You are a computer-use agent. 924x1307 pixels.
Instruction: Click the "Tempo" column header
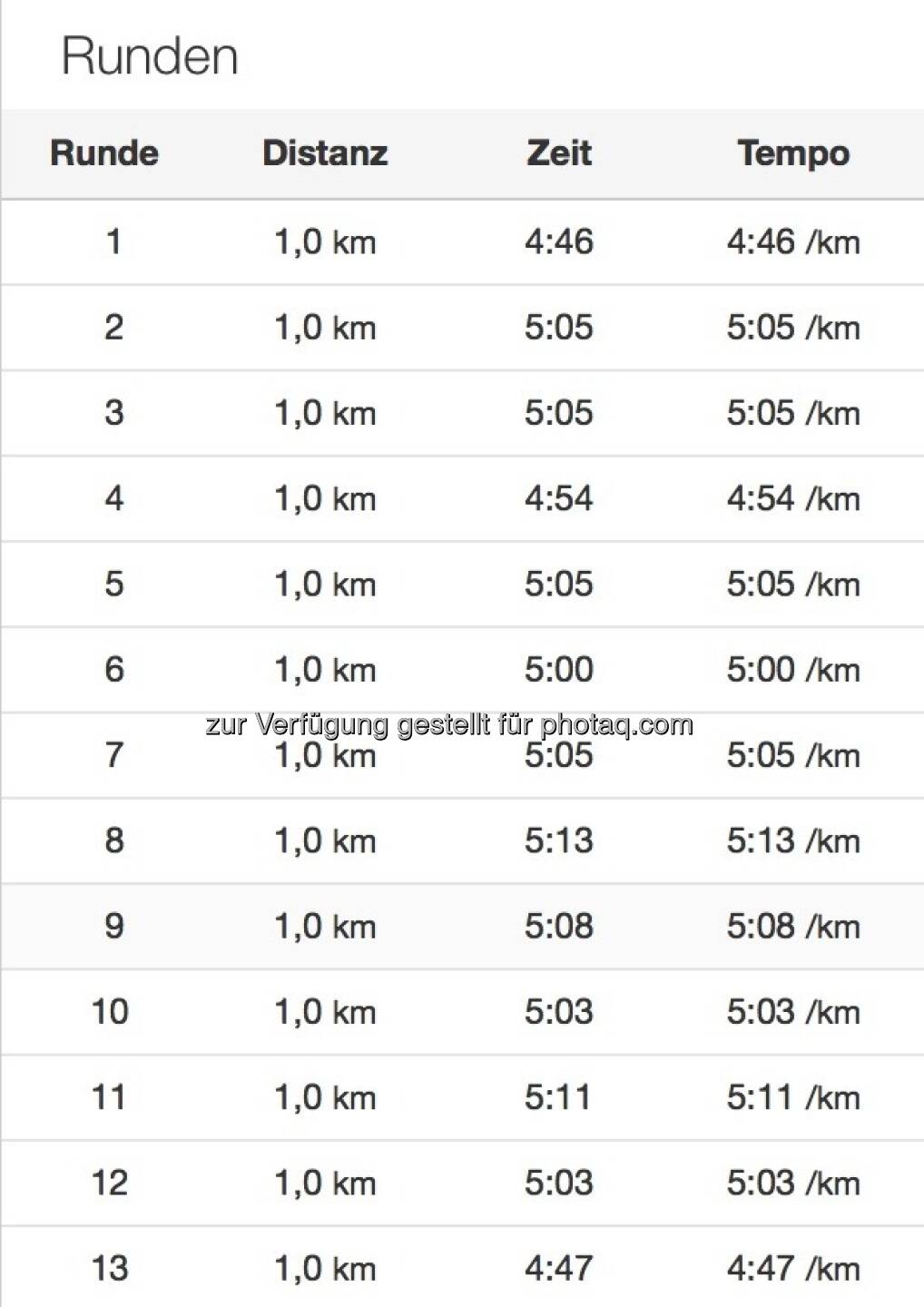793,153
